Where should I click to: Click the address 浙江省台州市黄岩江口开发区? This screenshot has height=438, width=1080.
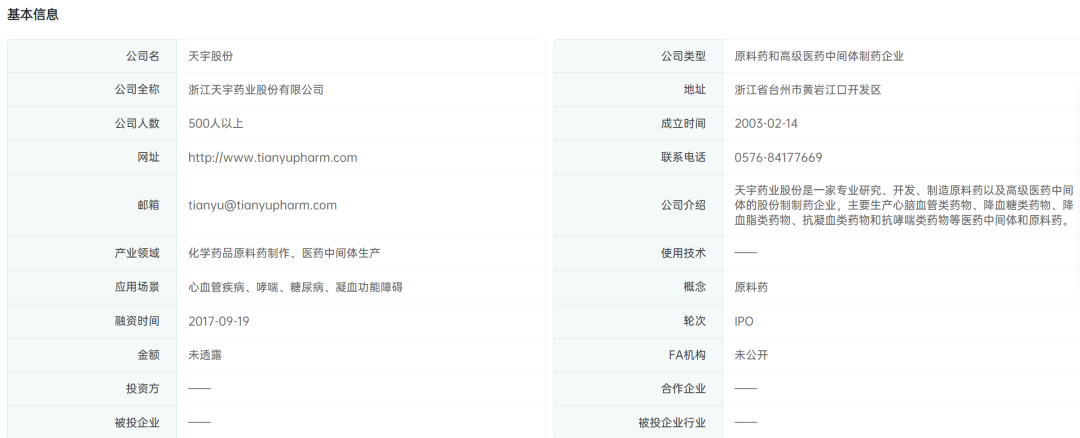808,90
